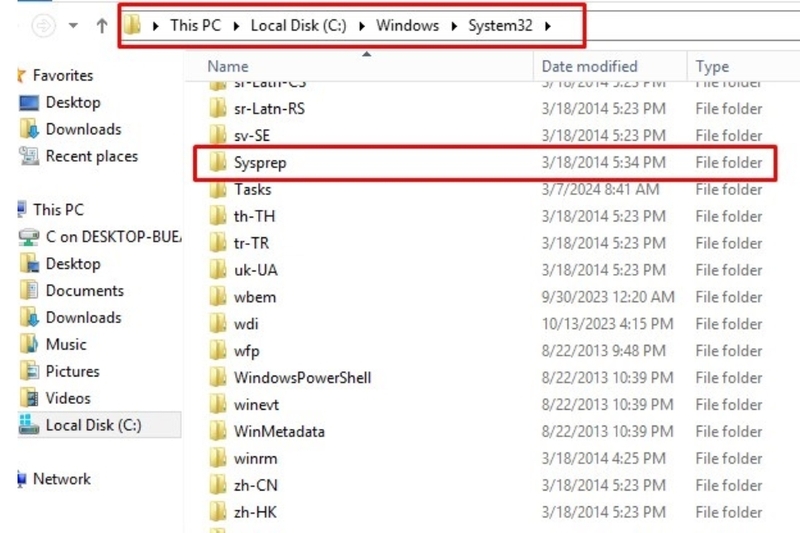Select Favorites in the navigation pane
Image resolution: width=800 pixels, height=533 pixels.
(x=63, y=75)
